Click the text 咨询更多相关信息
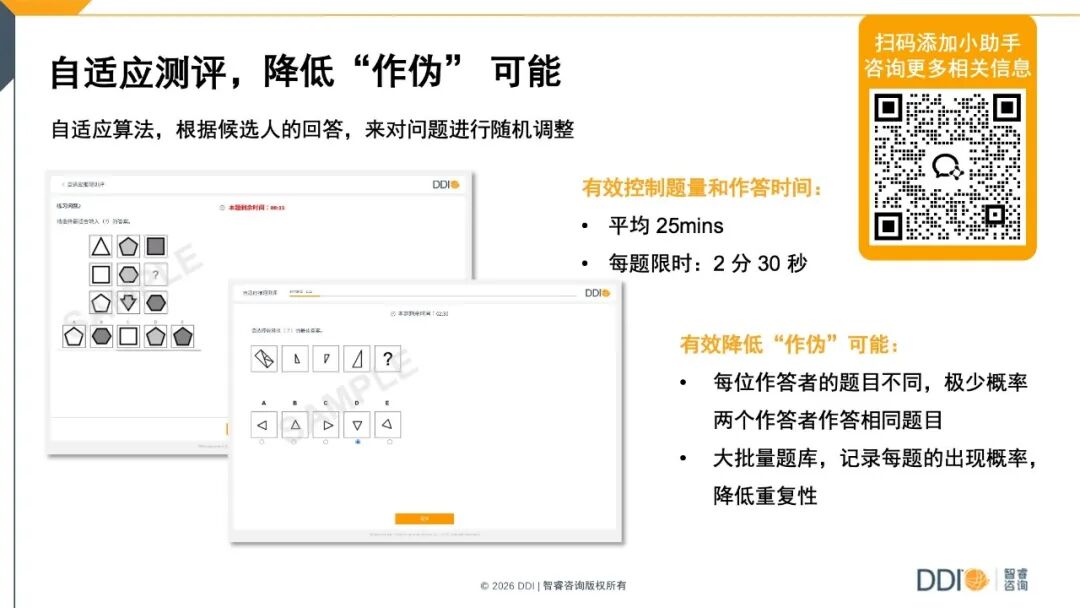The image size is (1080, 608). pyautogui.click(x=947, y=68)
